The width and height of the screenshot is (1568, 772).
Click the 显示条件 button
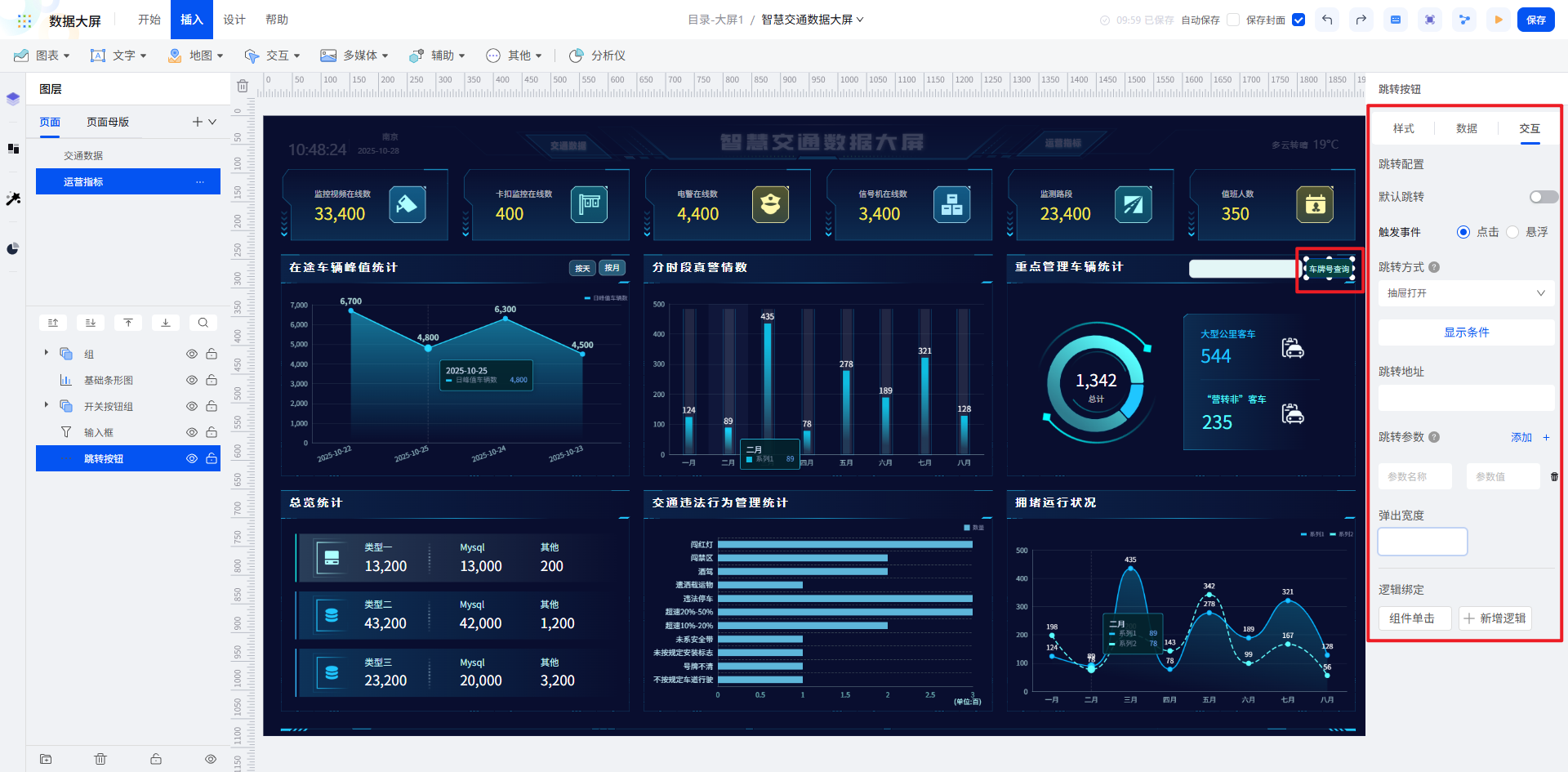(x=1466, y=332)
